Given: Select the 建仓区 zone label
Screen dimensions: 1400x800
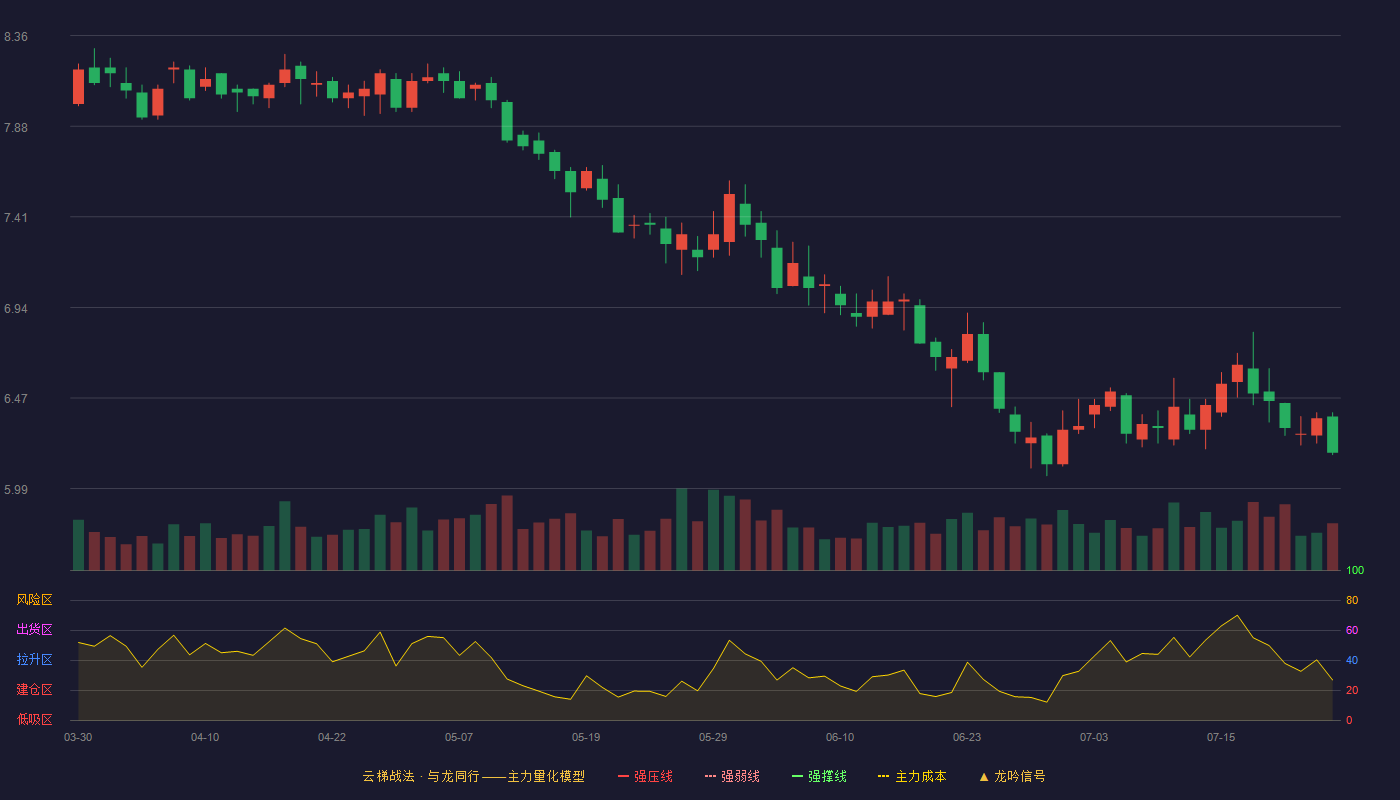Looking at the screenshot, I should [x=34, y=690].
